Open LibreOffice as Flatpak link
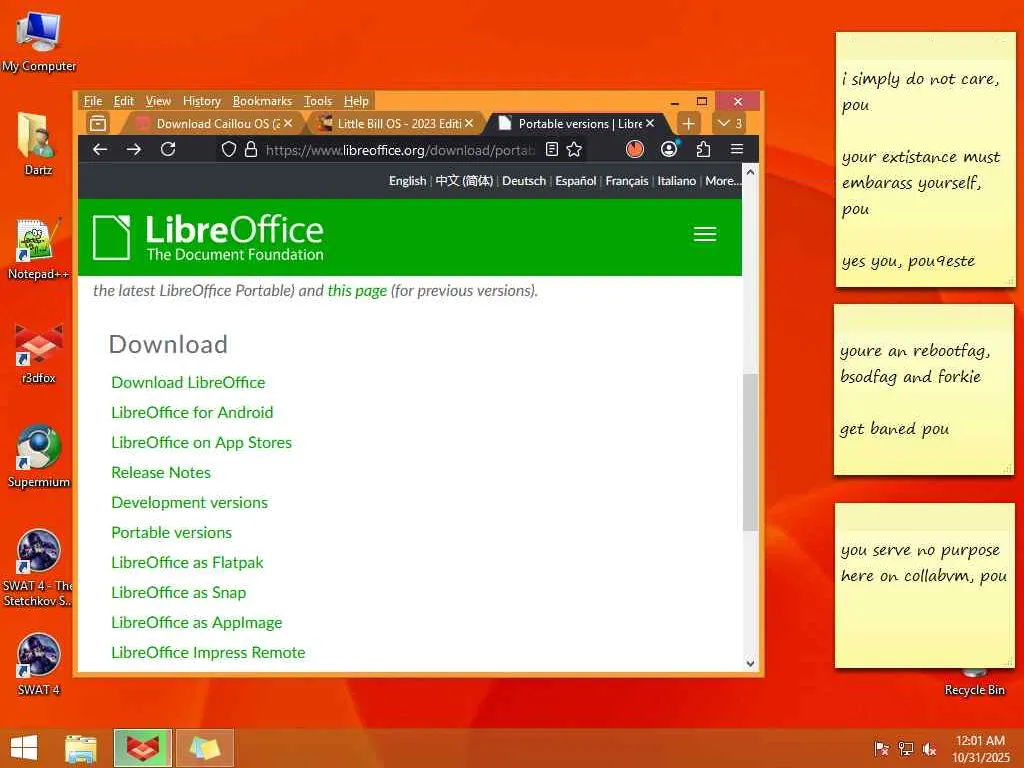 click(187, 563)
